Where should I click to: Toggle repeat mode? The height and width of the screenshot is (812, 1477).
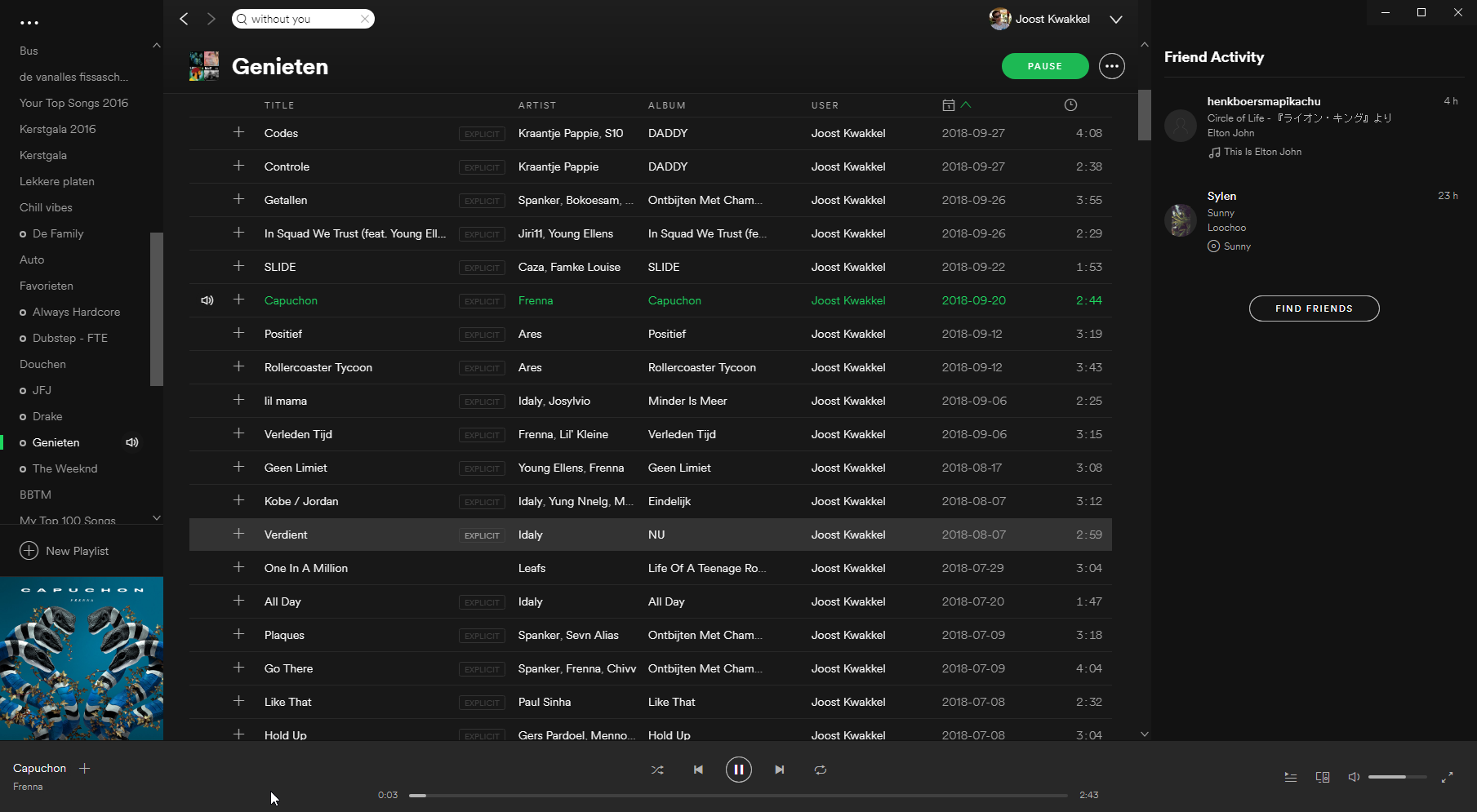click(821, 770)
